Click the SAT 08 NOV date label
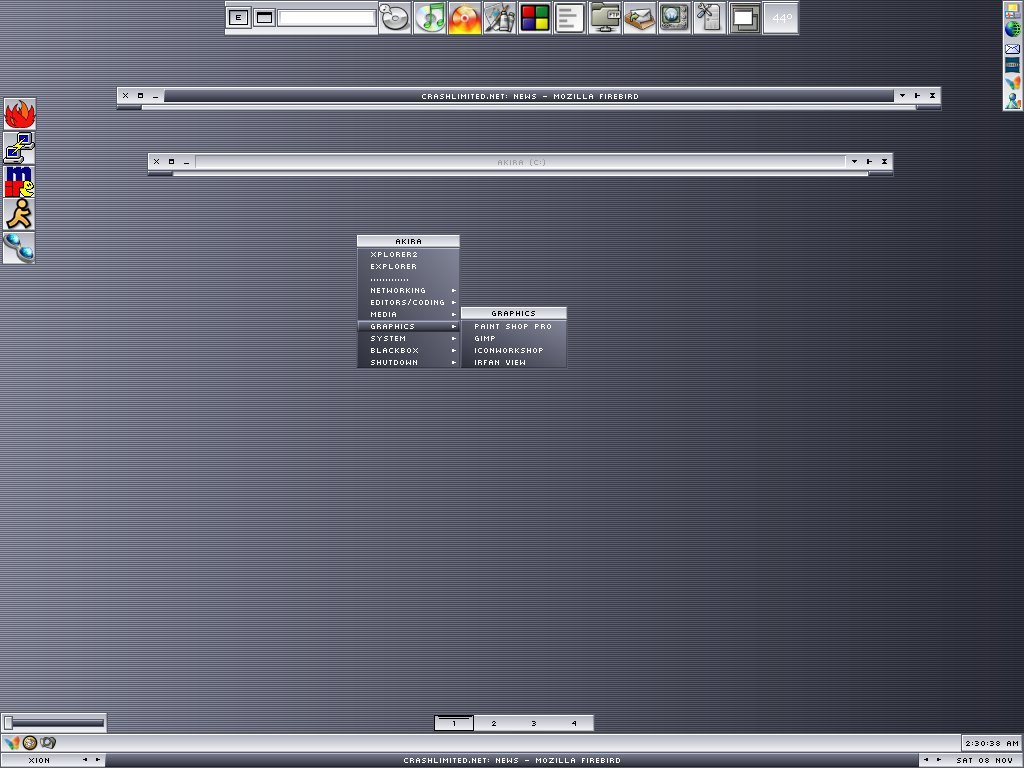The image size is (1024, 768). 984,760
